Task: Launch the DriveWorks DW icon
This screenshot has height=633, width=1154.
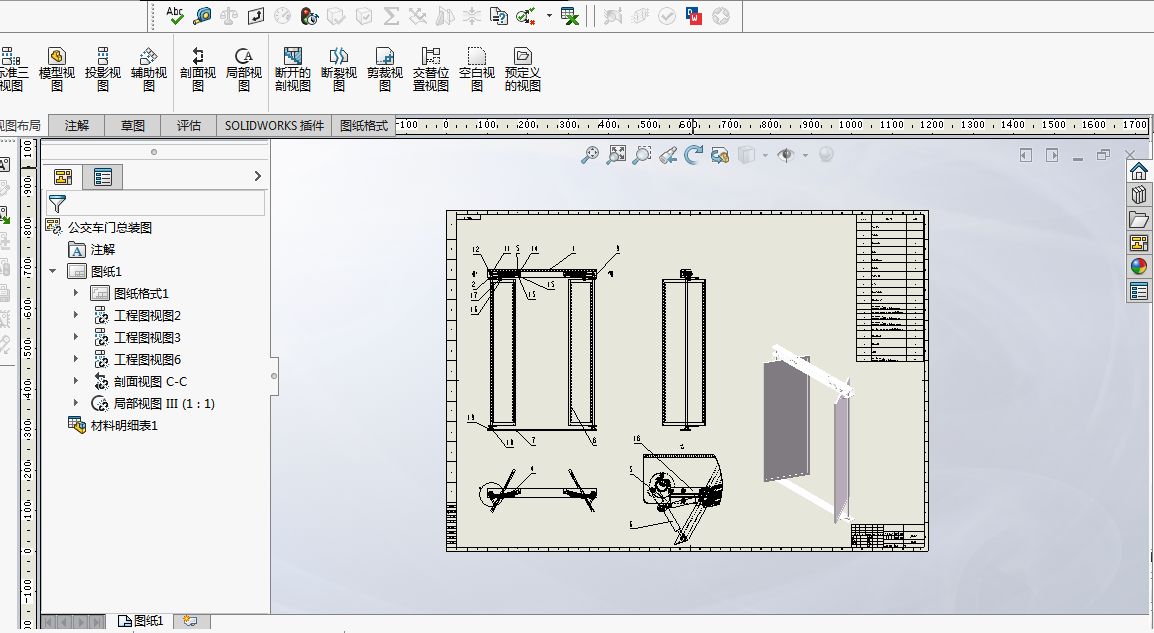Action: coord(693,15)
